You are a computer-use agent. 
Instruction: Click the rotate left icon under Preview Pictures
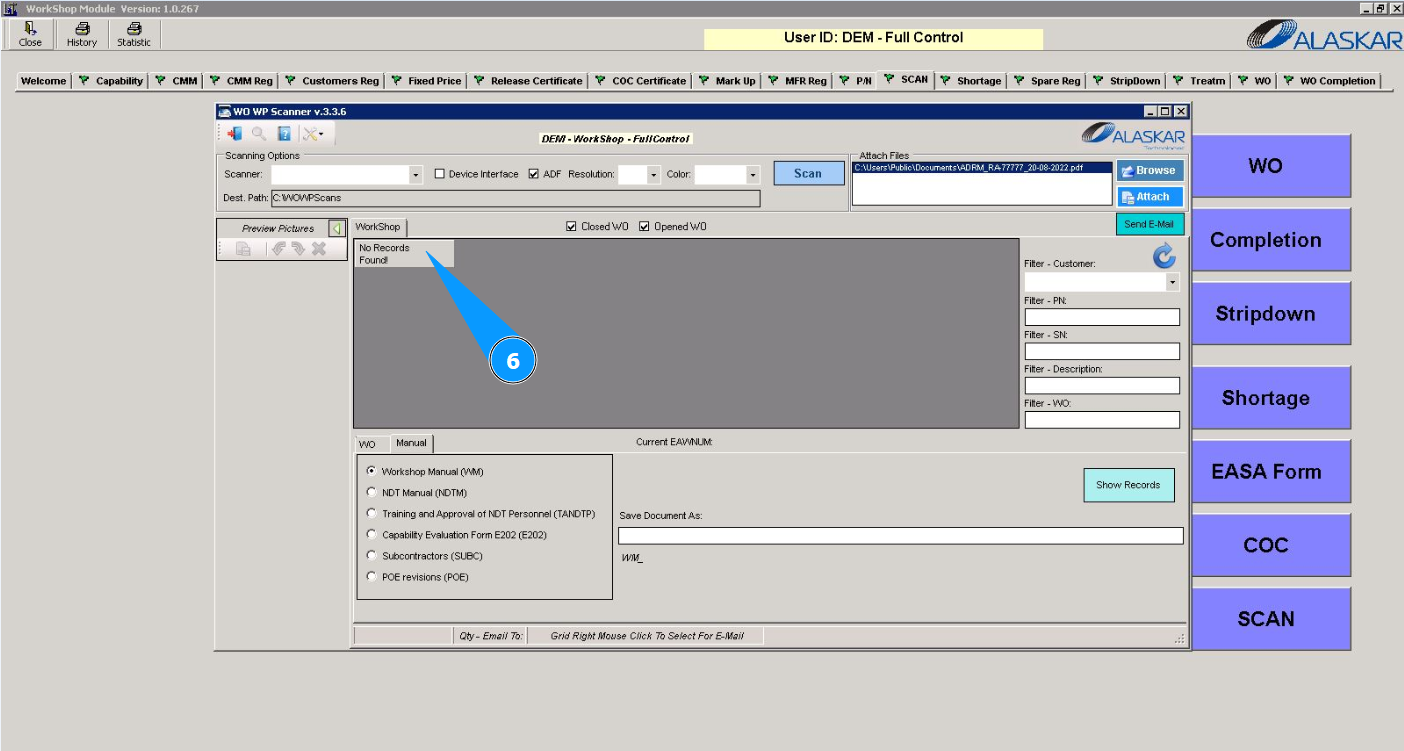[x=280, y=249]
